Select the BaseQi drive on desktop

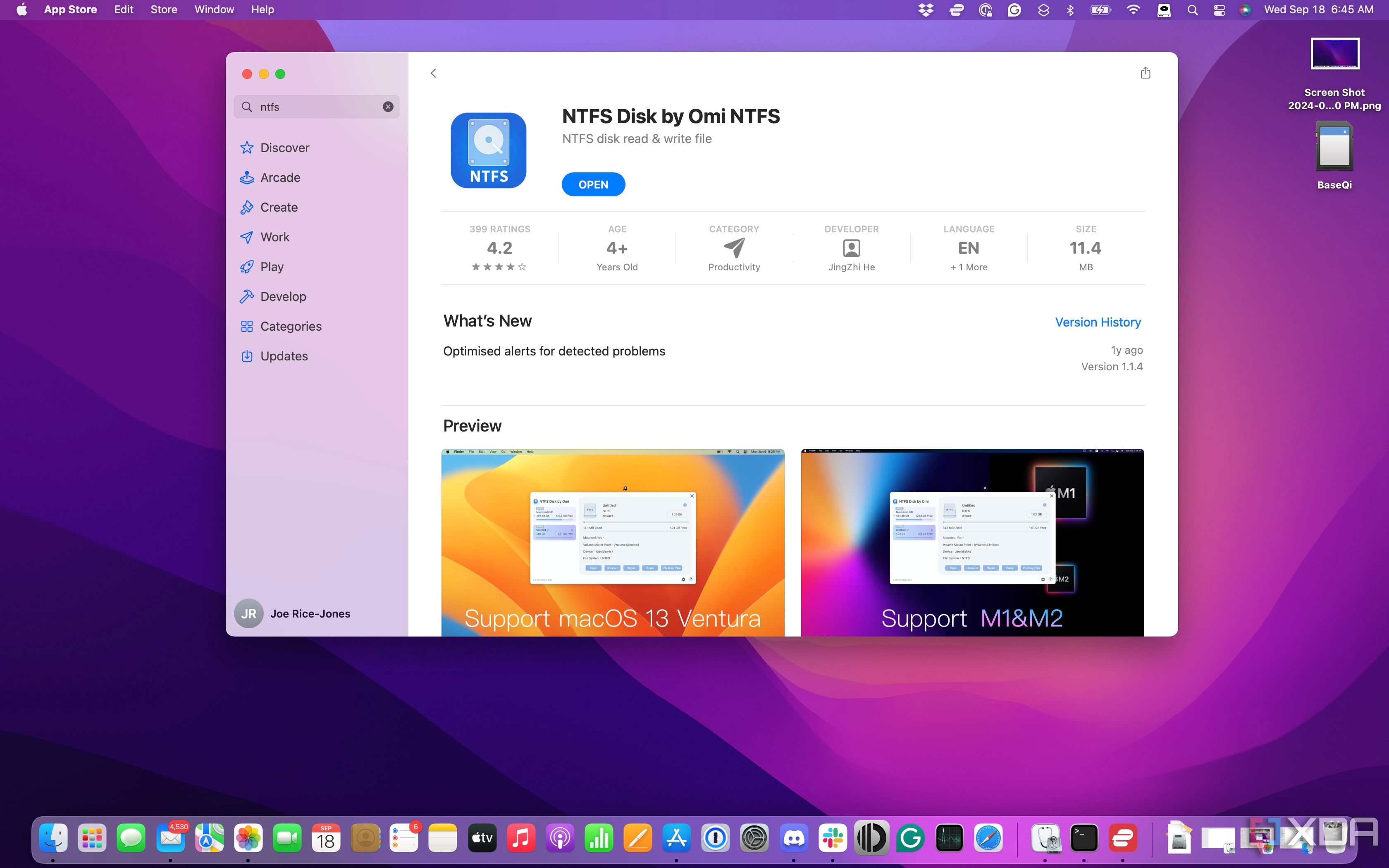[1334, 155]
